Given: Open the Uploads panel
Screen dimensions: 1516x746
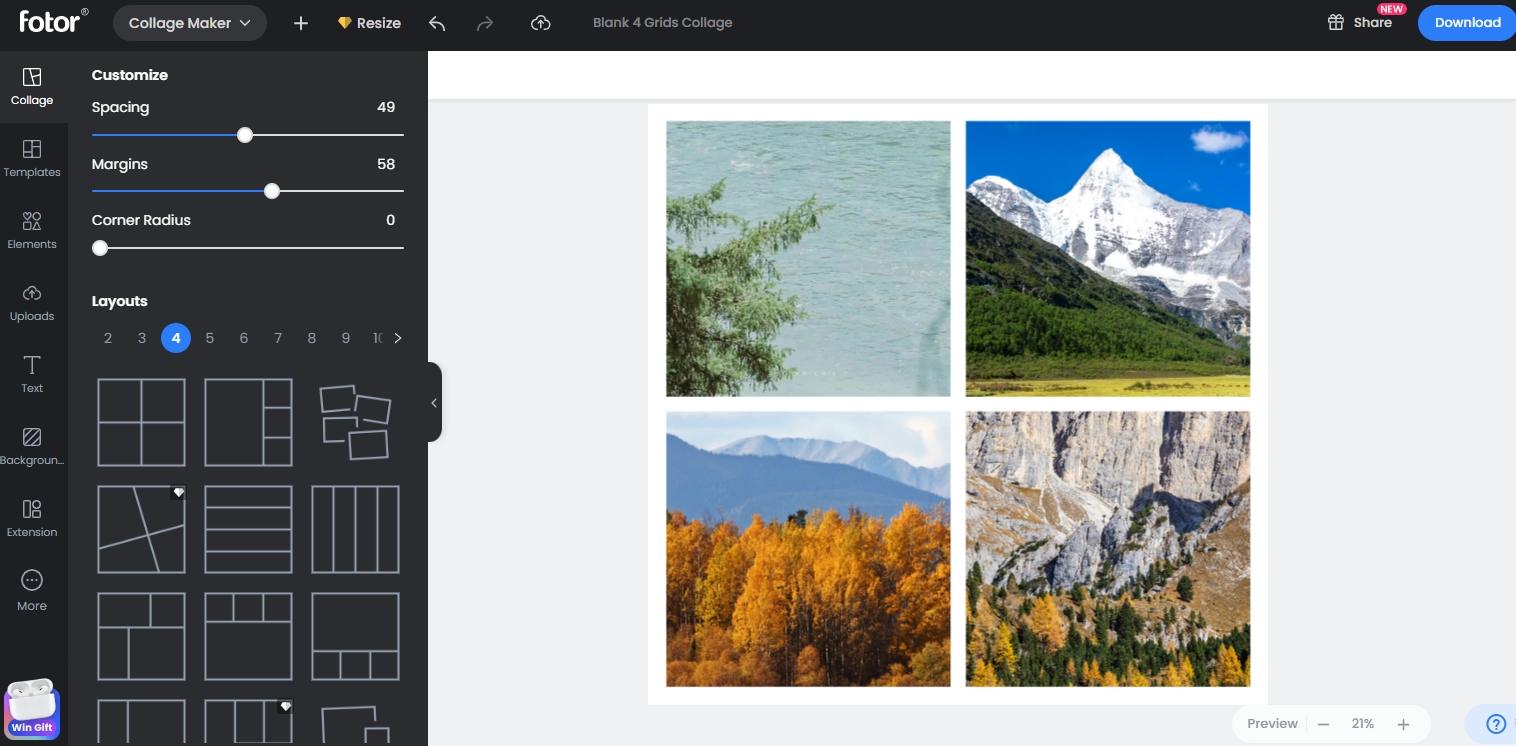Looking at the screenshot, I should 32,301.
